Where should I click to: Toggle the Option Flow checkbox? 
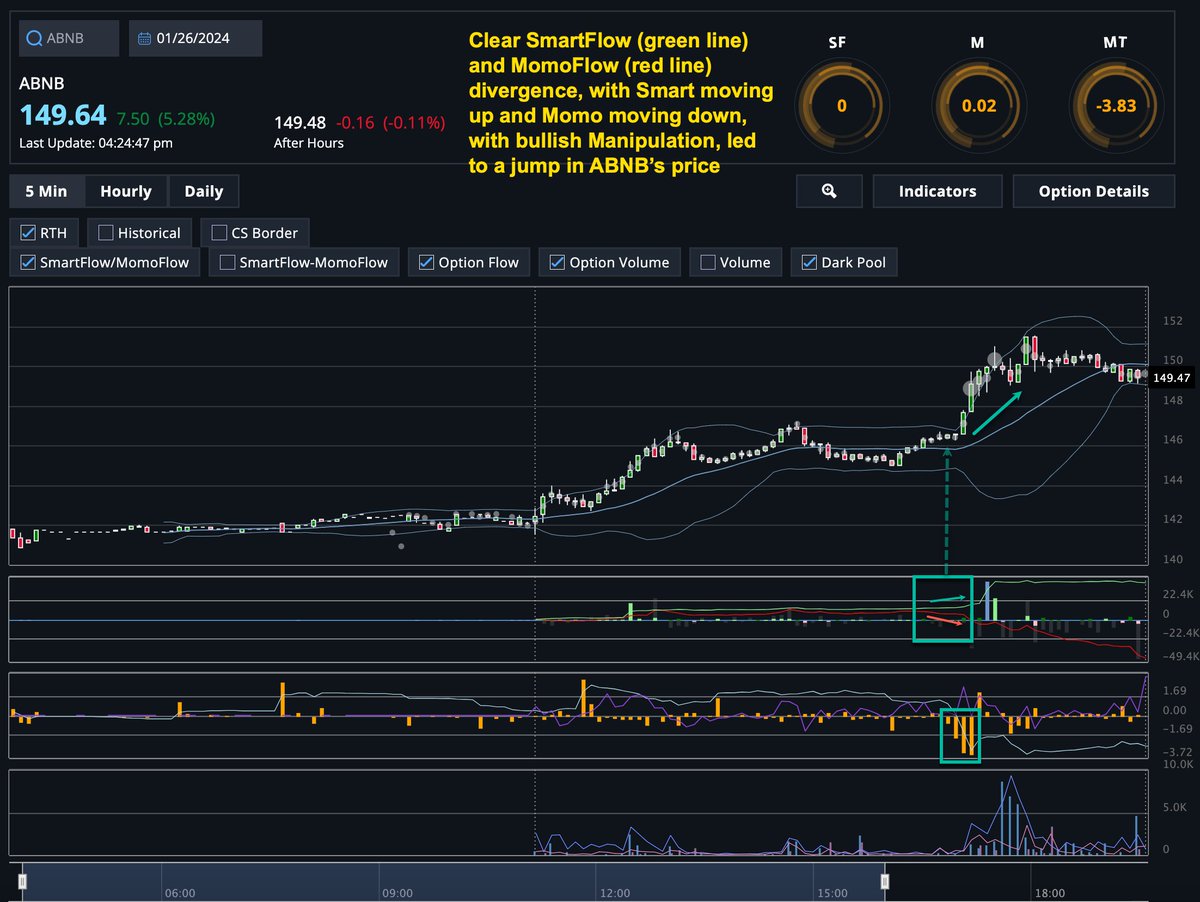point(427,263)
